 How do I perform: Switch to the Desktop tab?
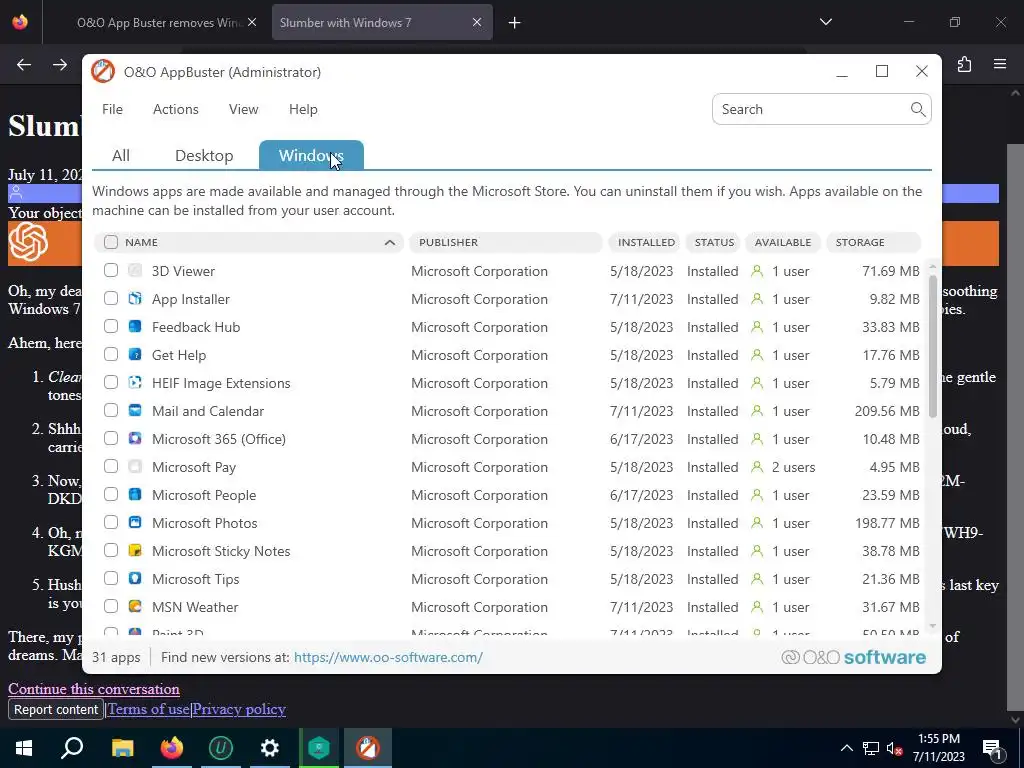click(x=204, y=155)
